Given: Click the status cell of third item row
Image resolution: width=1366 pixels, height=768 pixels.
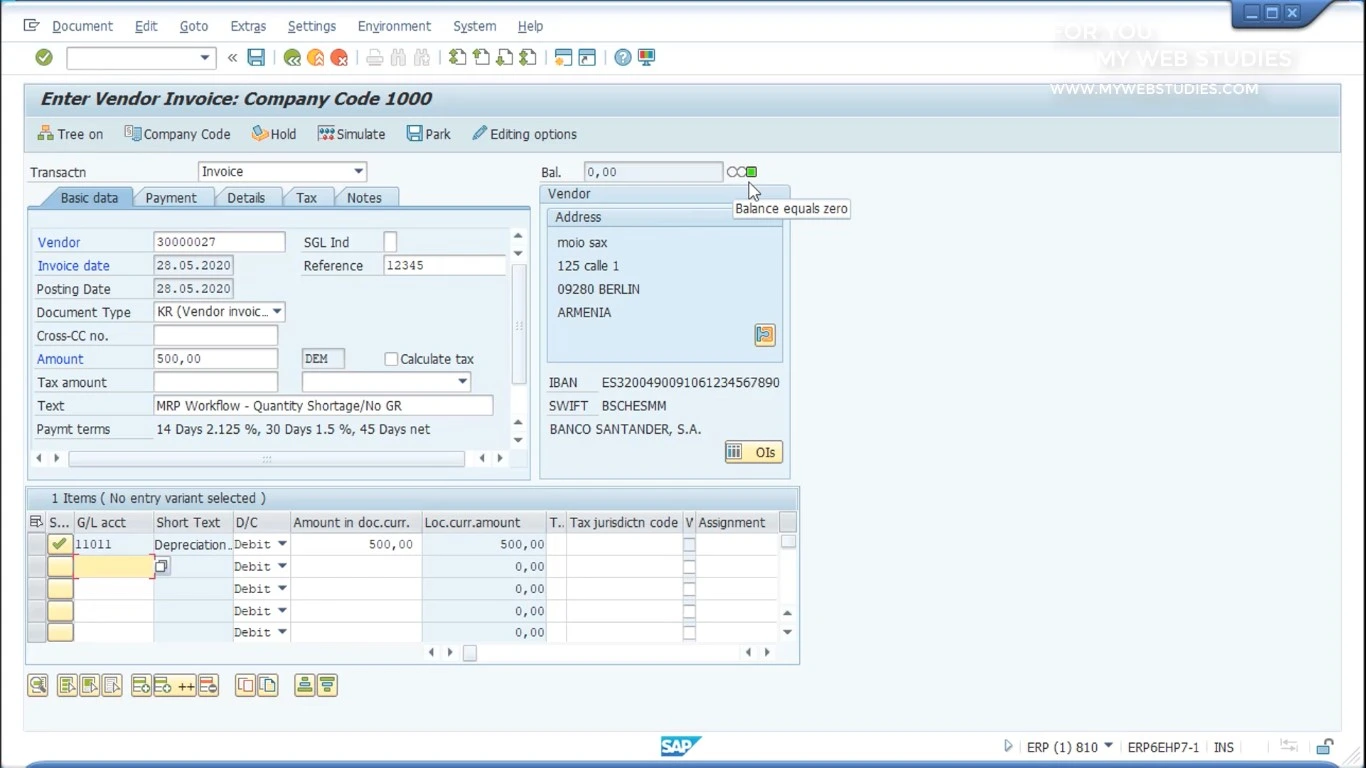Looking at the screenshot, I should point(60,589).
